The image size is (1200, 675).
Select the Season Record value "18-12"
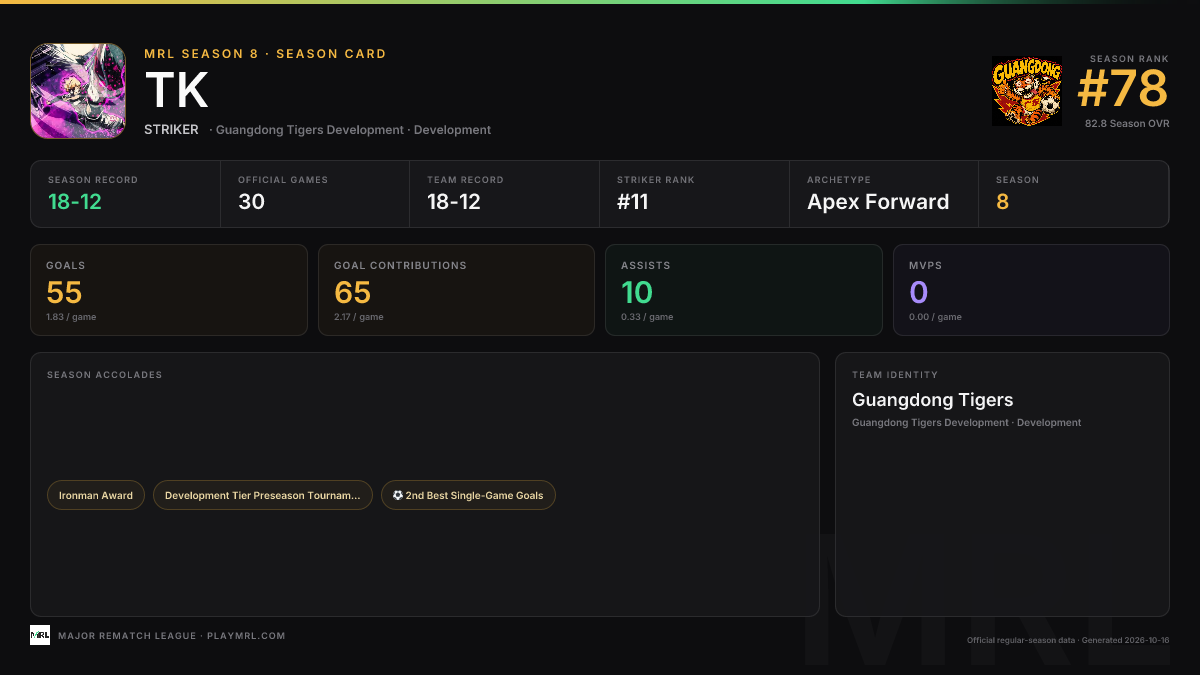75,201
